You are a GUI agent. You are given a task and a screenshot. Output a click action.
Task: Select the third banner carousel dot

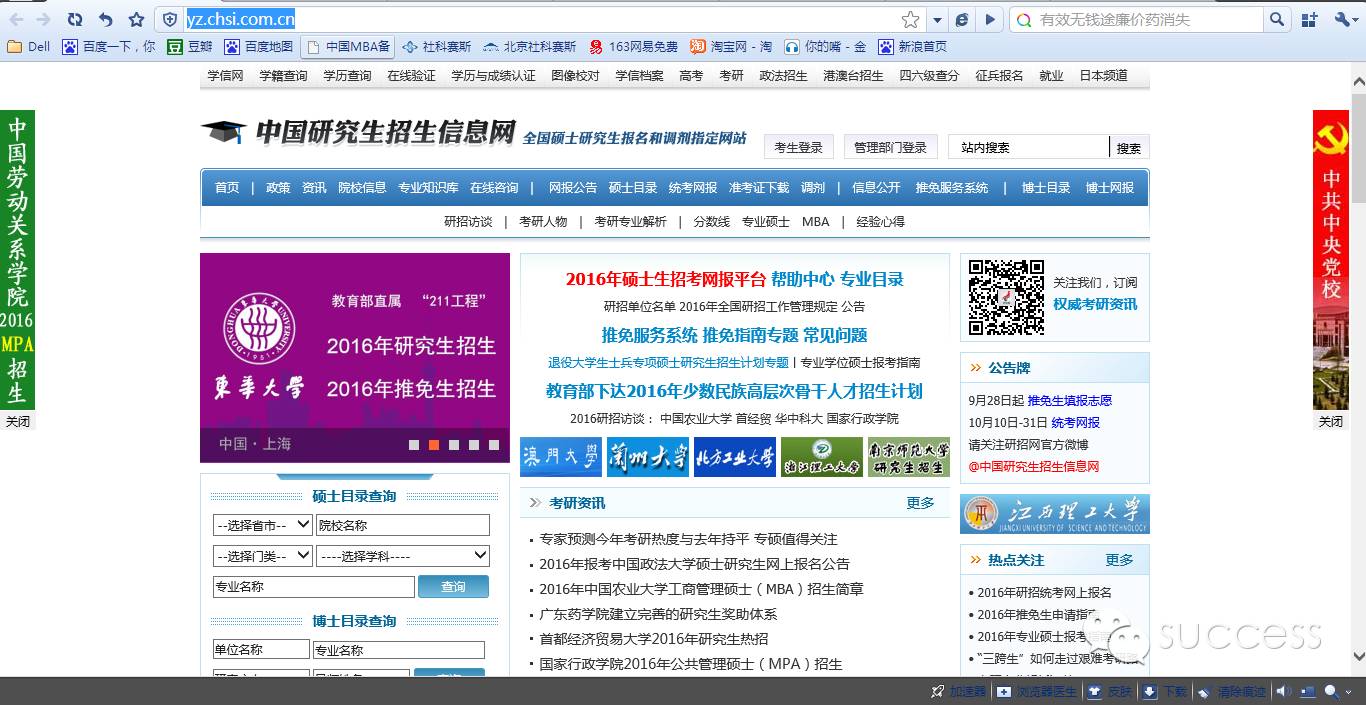click(x=454, y=445)
